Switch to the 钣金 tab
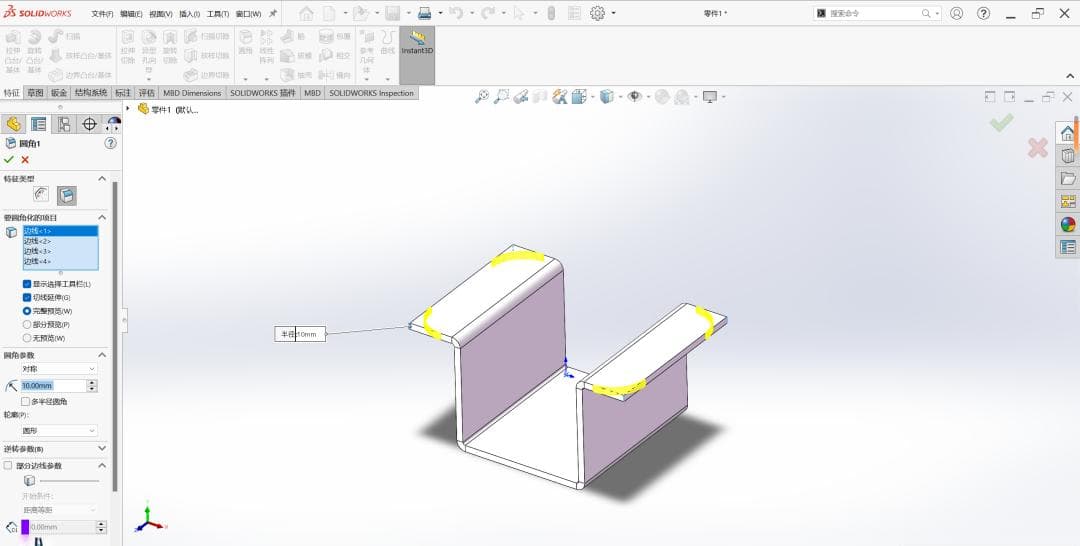Viewport: 1080px width, 546px height. 59,93
